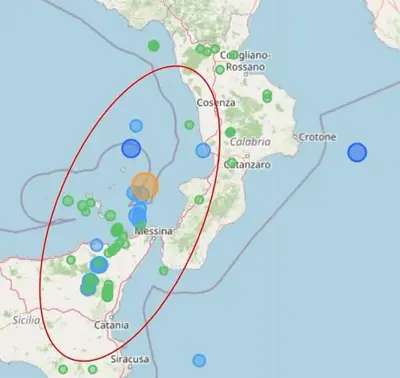Select the green marker in the sea, northwest

coord(153,45)
